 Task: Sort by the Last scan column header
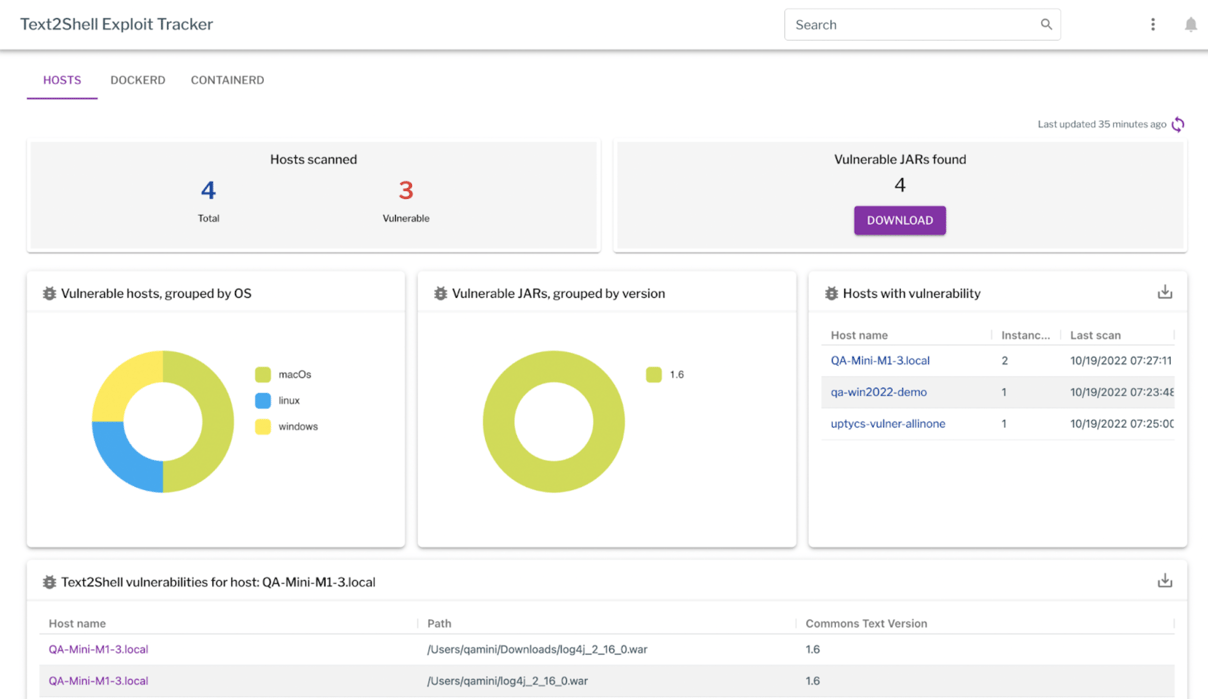coord(1095,336)
